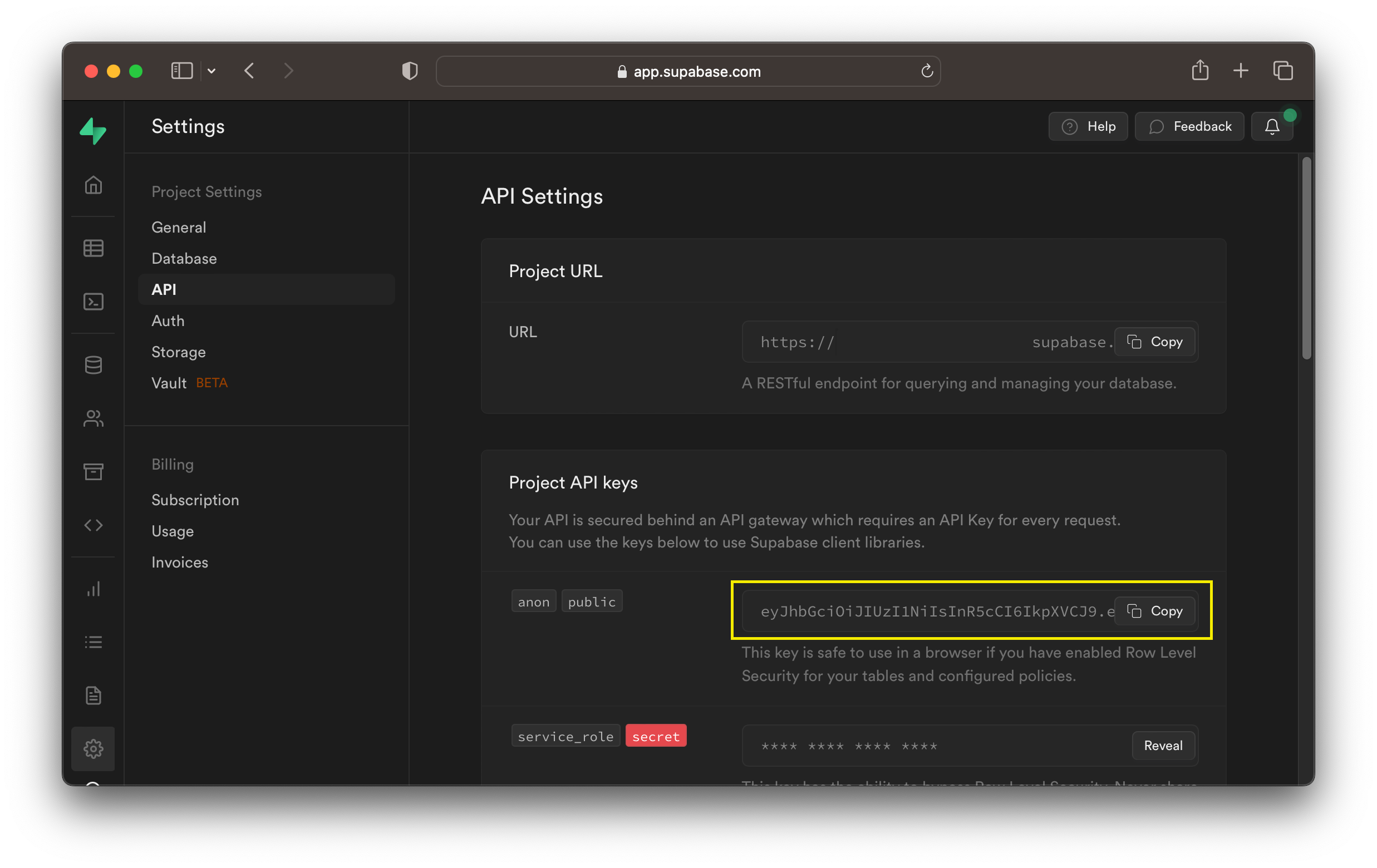
Task: Reveal the service_role secret key
Action: 1163,746
